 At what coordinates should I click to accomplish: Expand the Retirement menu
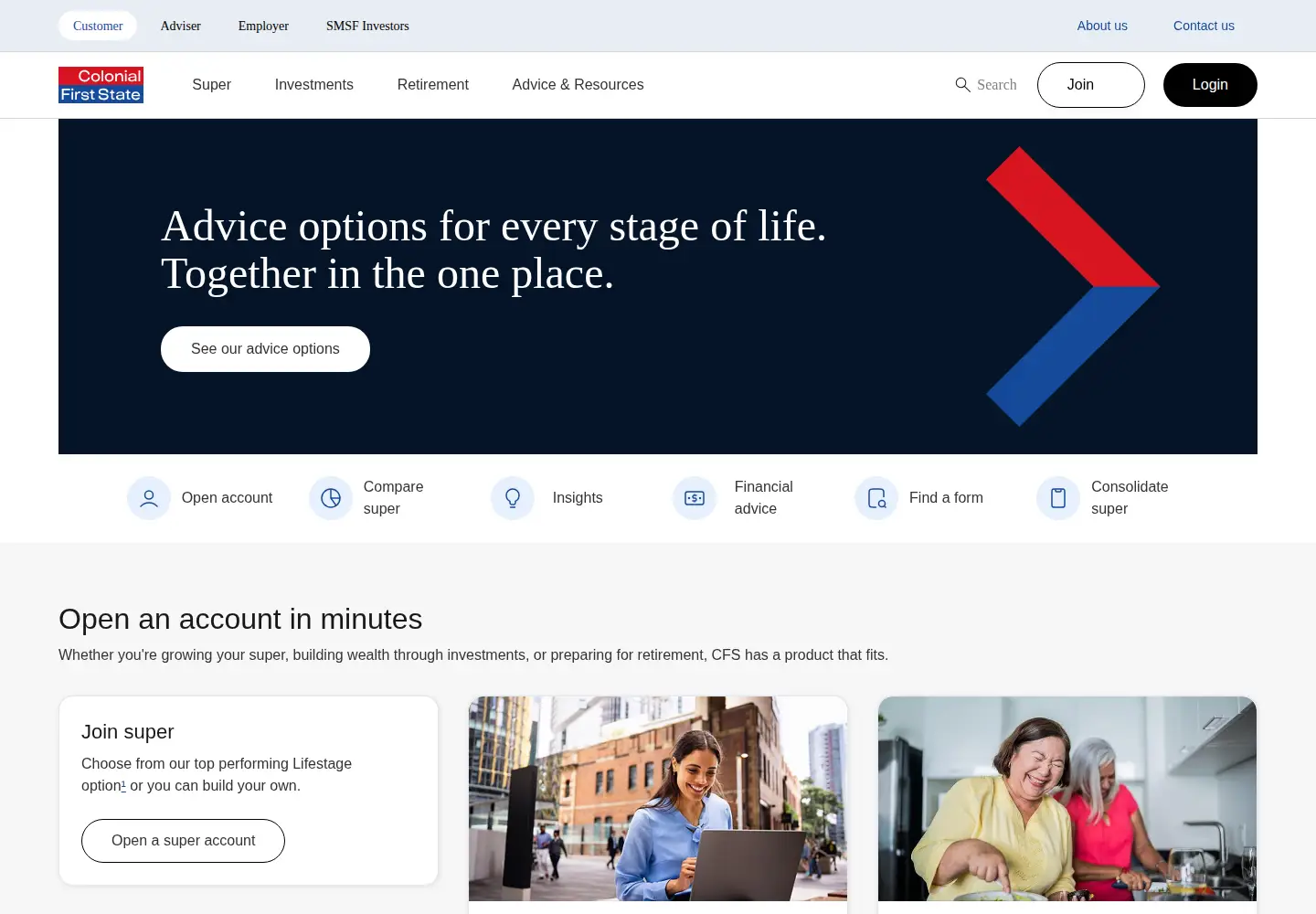click(432, 85)
